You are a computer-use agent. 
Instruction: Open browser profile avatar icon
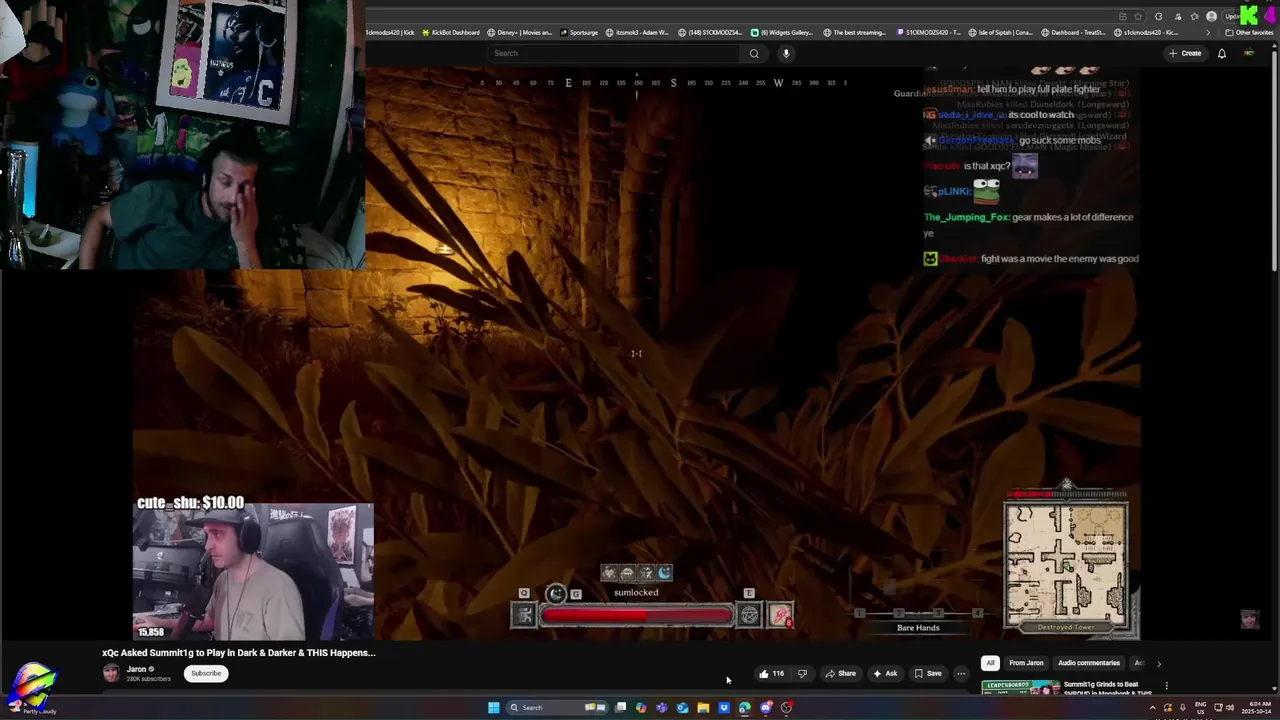pyautogui.click(x=1211, y=16)
